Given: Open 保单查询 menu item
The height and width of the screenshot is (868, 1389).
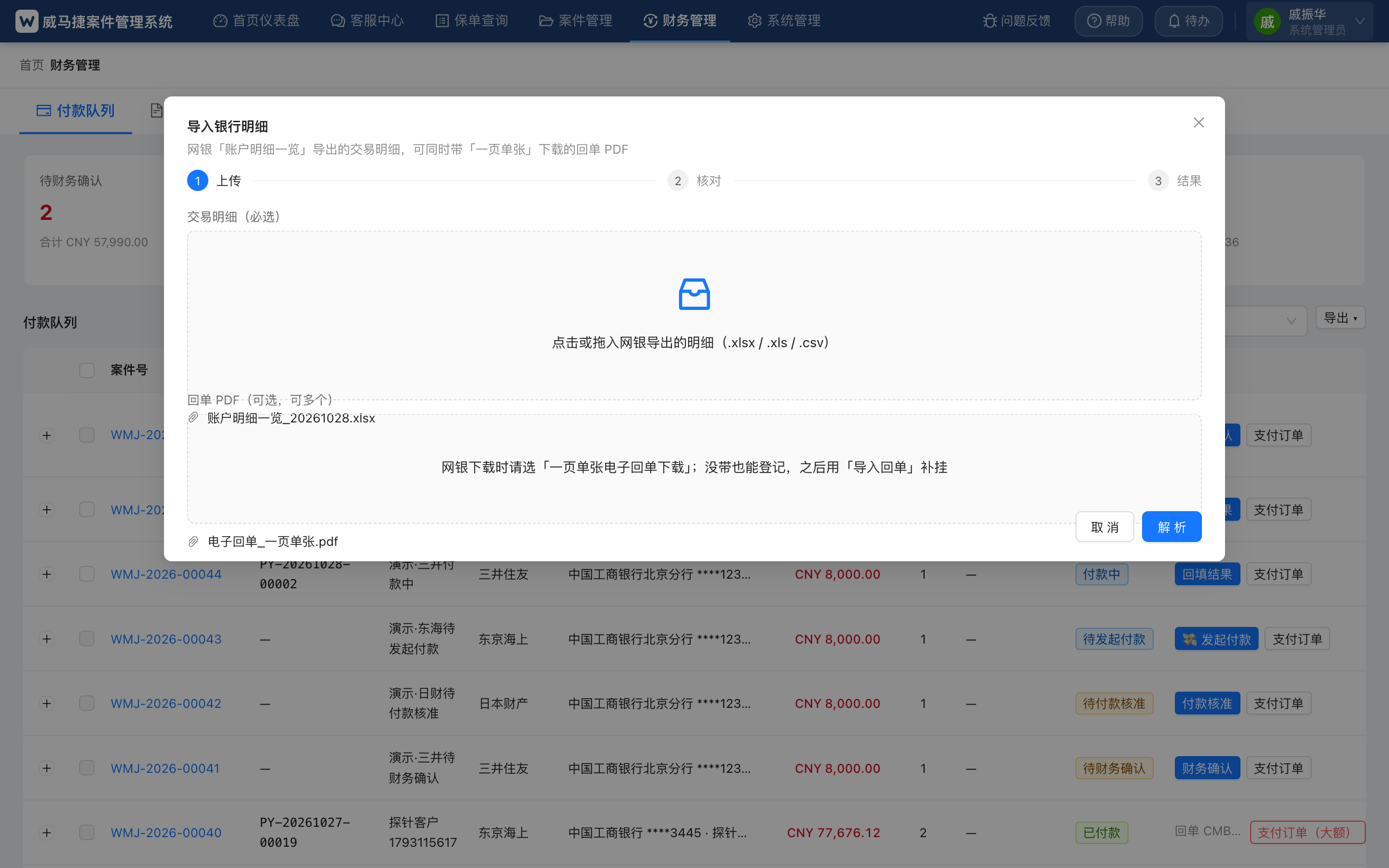Looking at the screenshot, I should tap(471, 21).
